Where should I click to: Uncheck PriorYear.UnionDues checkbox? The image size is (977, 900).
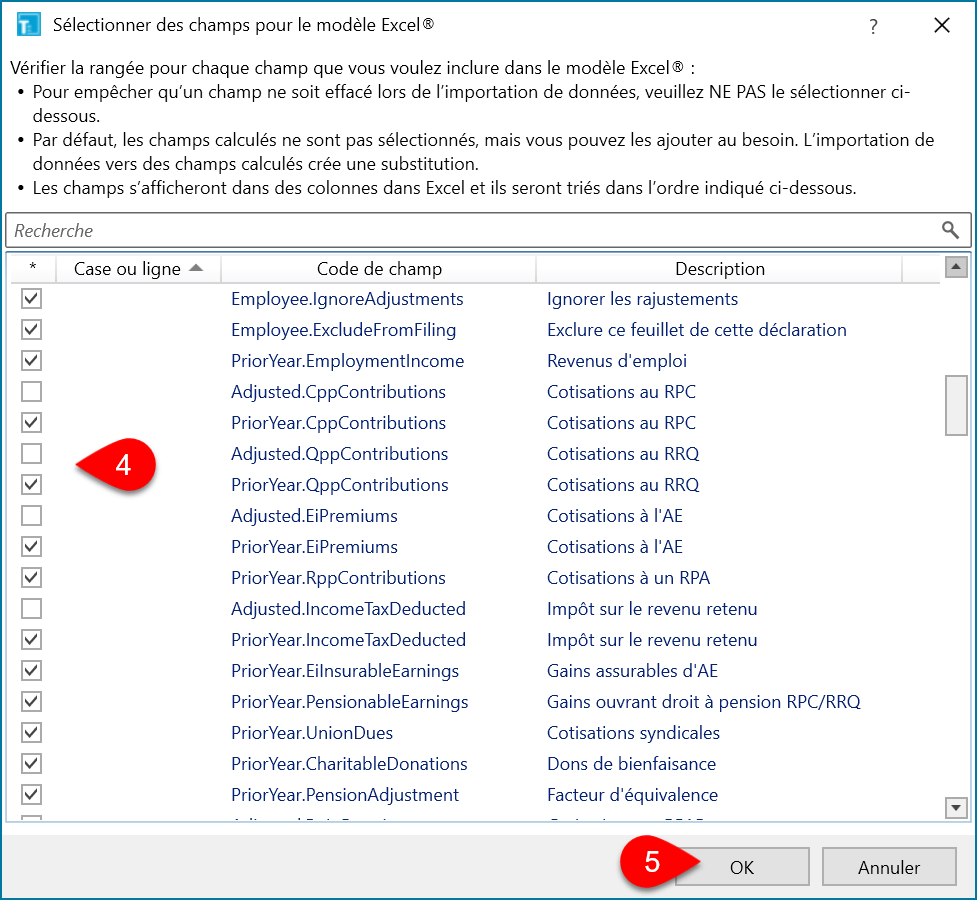click(x=31, y=732)
